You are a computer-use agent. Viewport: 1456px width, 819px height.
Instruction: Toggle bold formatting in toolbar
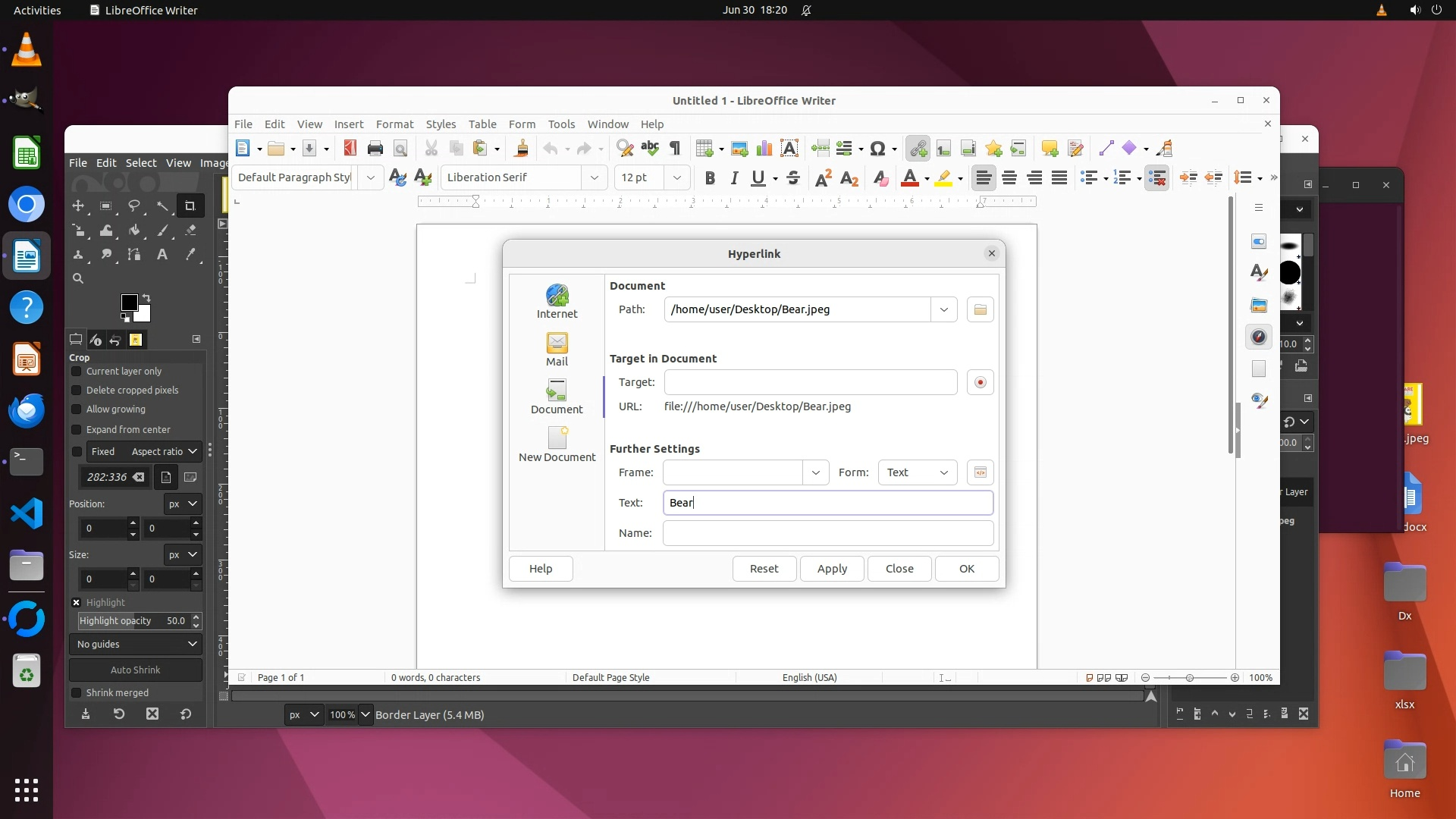710,178
